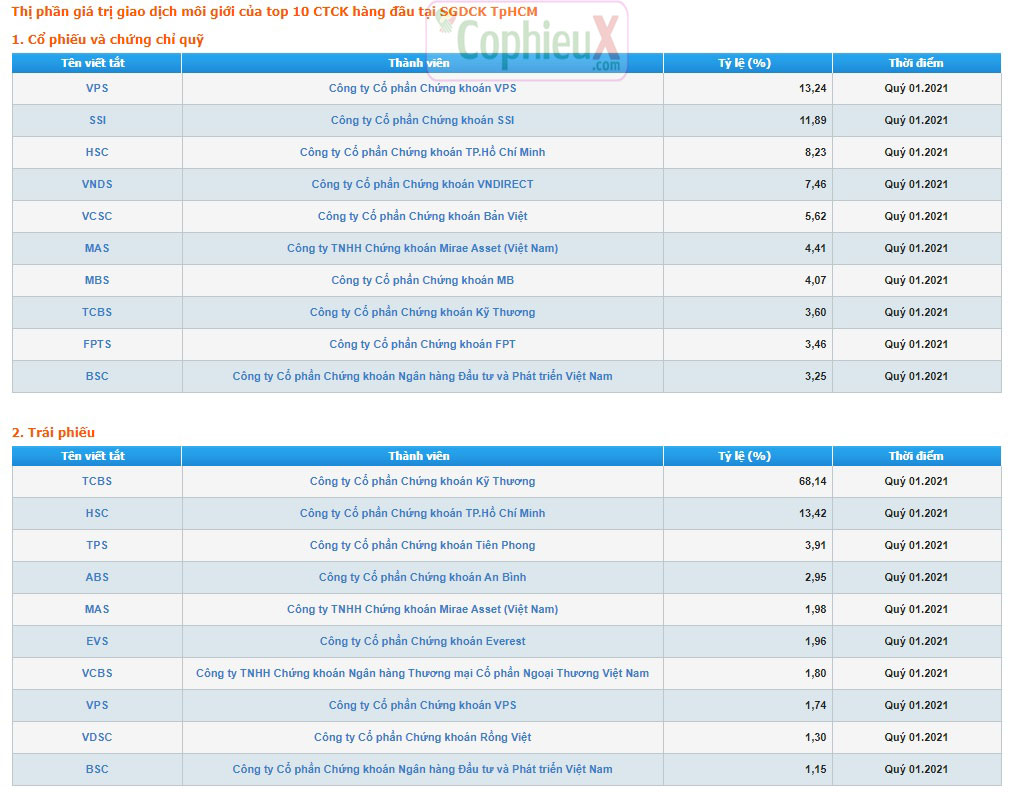The height and width of the screenshot is (792, 1014).
Task: Click the Cổ phiếu và chứng chỉ quỹ heading
Action: [x=108, y=39]
